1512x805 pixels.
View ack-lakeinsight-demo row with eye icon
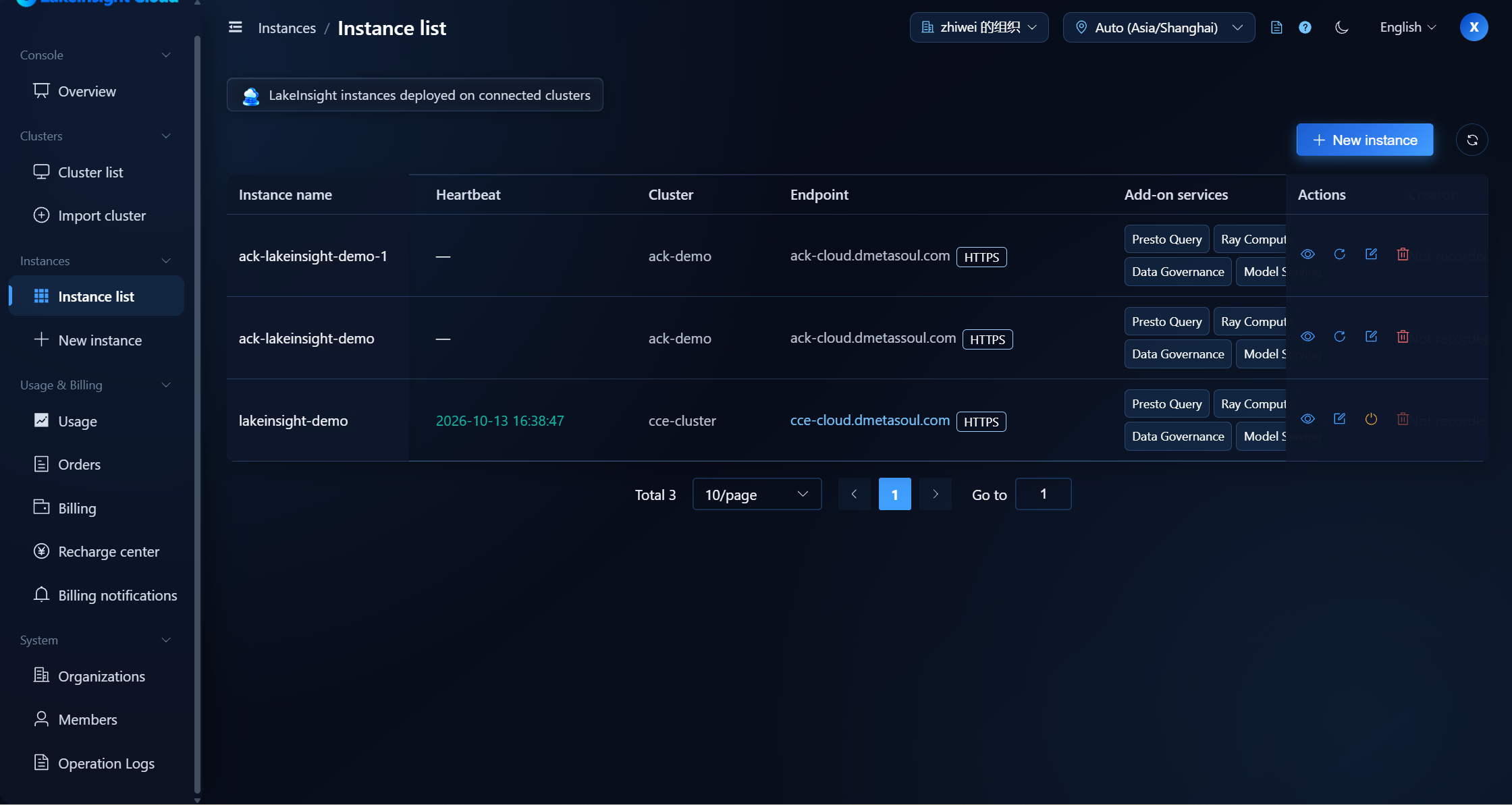coord(1307,337)
